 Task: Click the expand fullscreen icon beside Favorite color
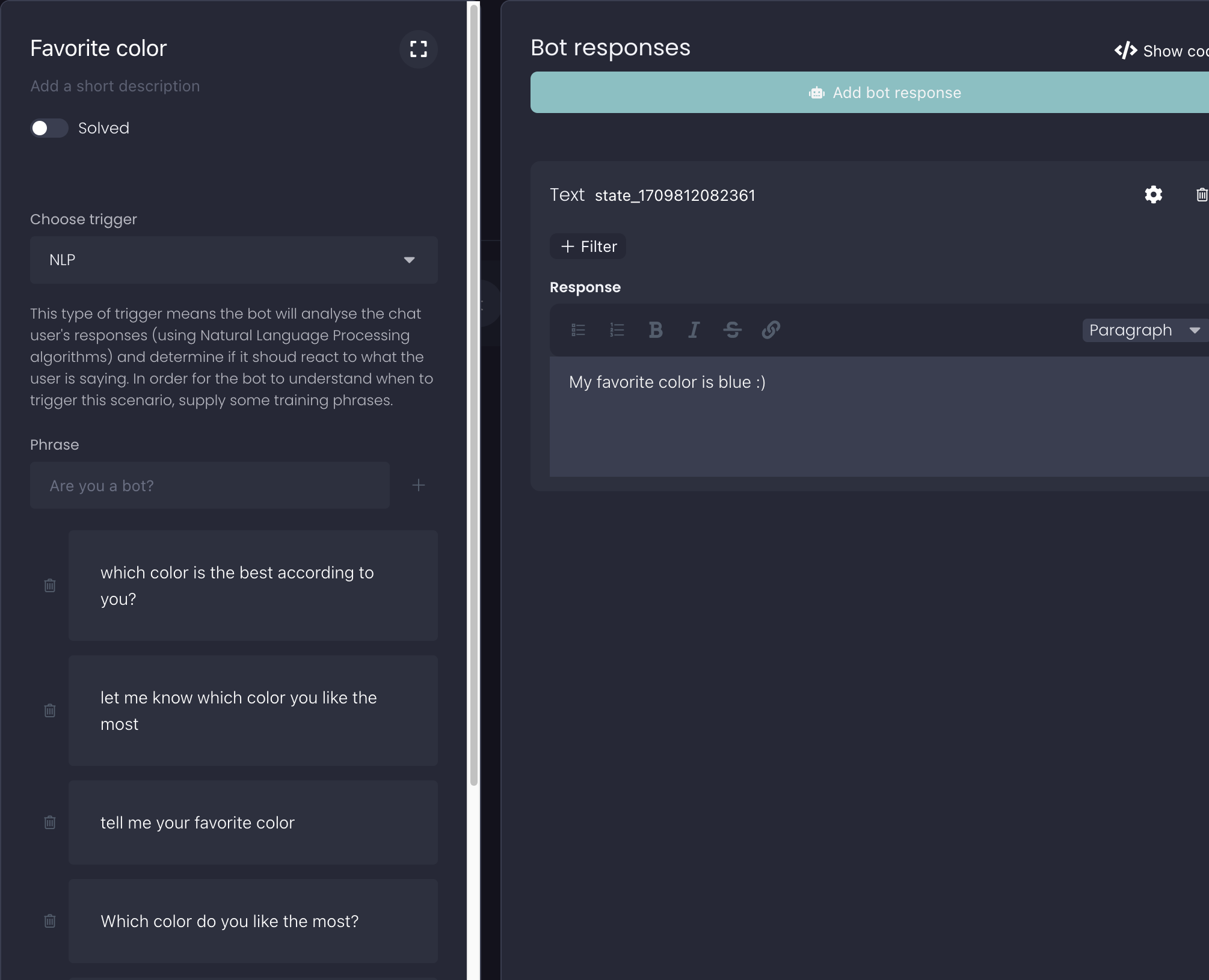pyautogui.click(x=418, y=49)
